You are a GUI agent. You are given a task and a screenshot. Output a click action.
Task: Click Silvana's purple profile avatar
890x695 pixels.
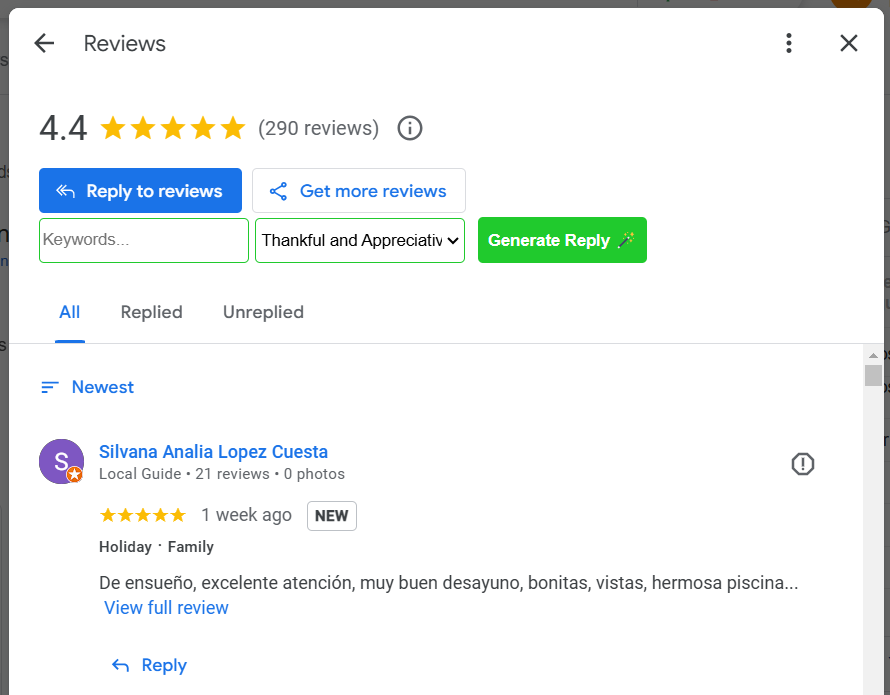point(61,461)
